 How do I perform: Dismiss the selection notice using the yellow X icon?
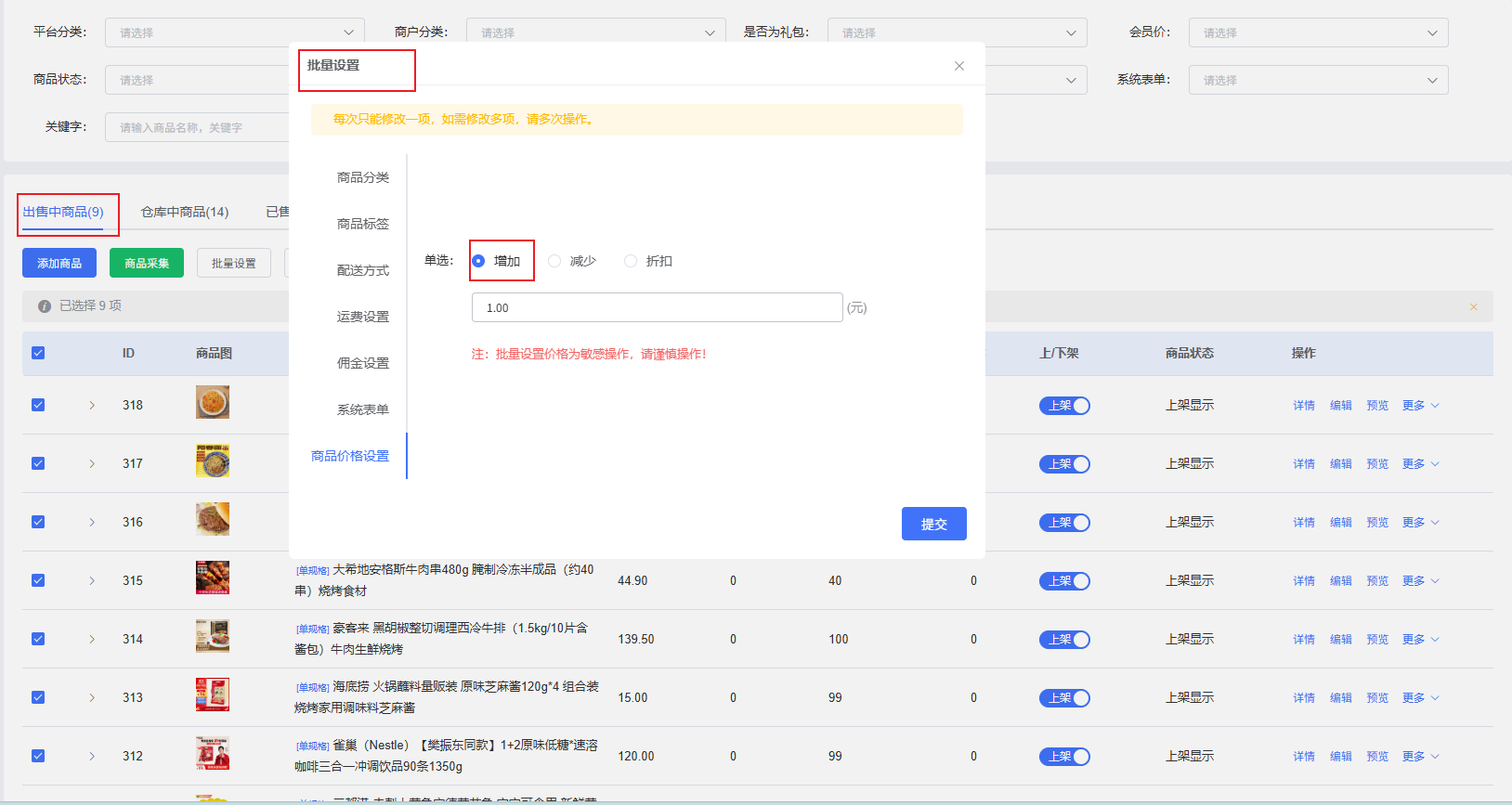click(x=1473, y=306)
